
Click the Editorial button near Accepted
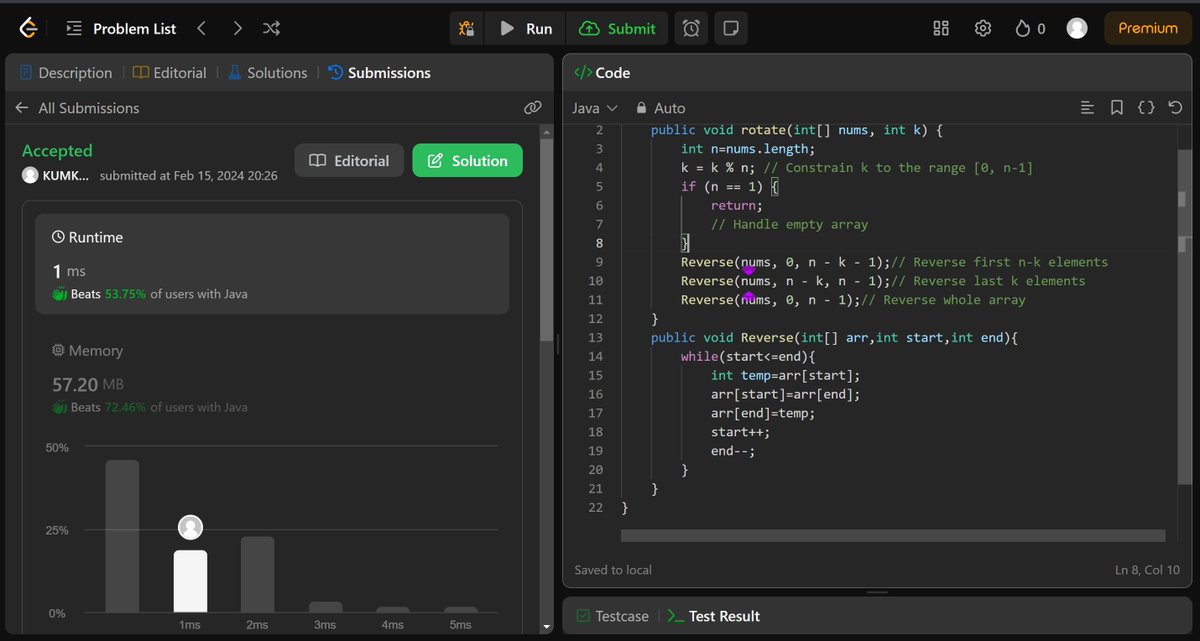coord(349,161)
